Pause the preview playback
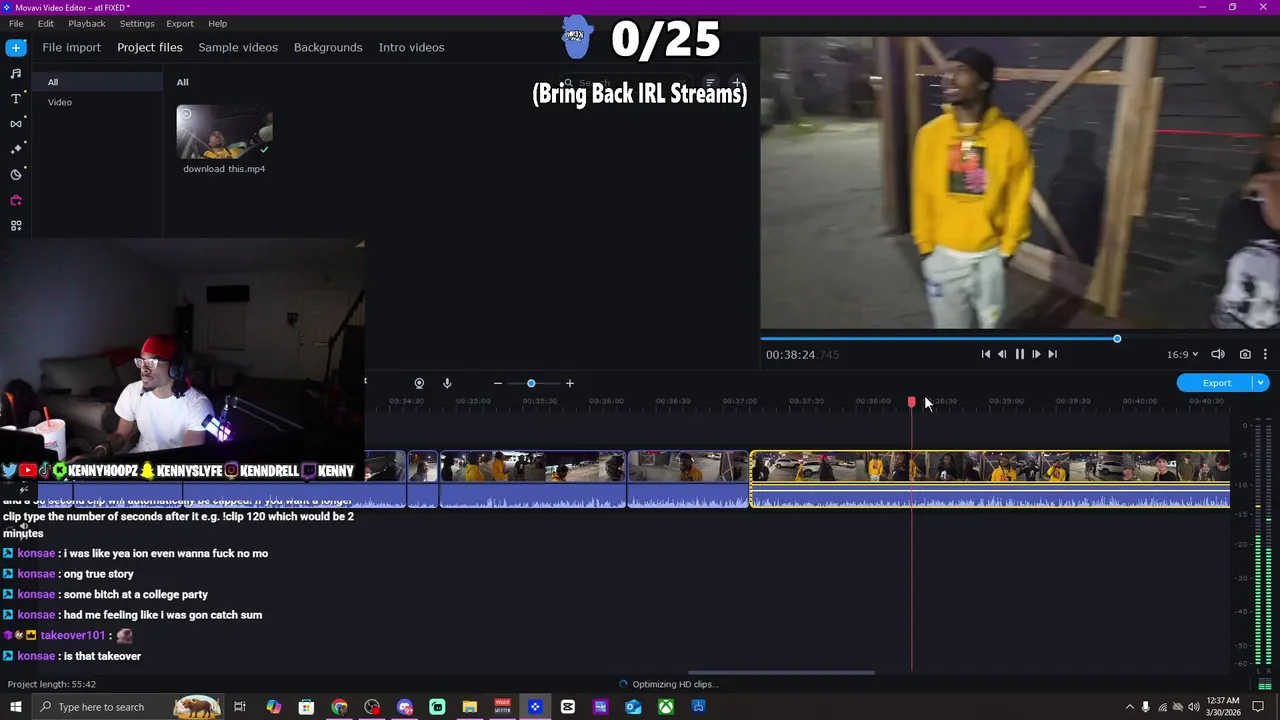This screenshot has width=1280, height=720. 1019,354
